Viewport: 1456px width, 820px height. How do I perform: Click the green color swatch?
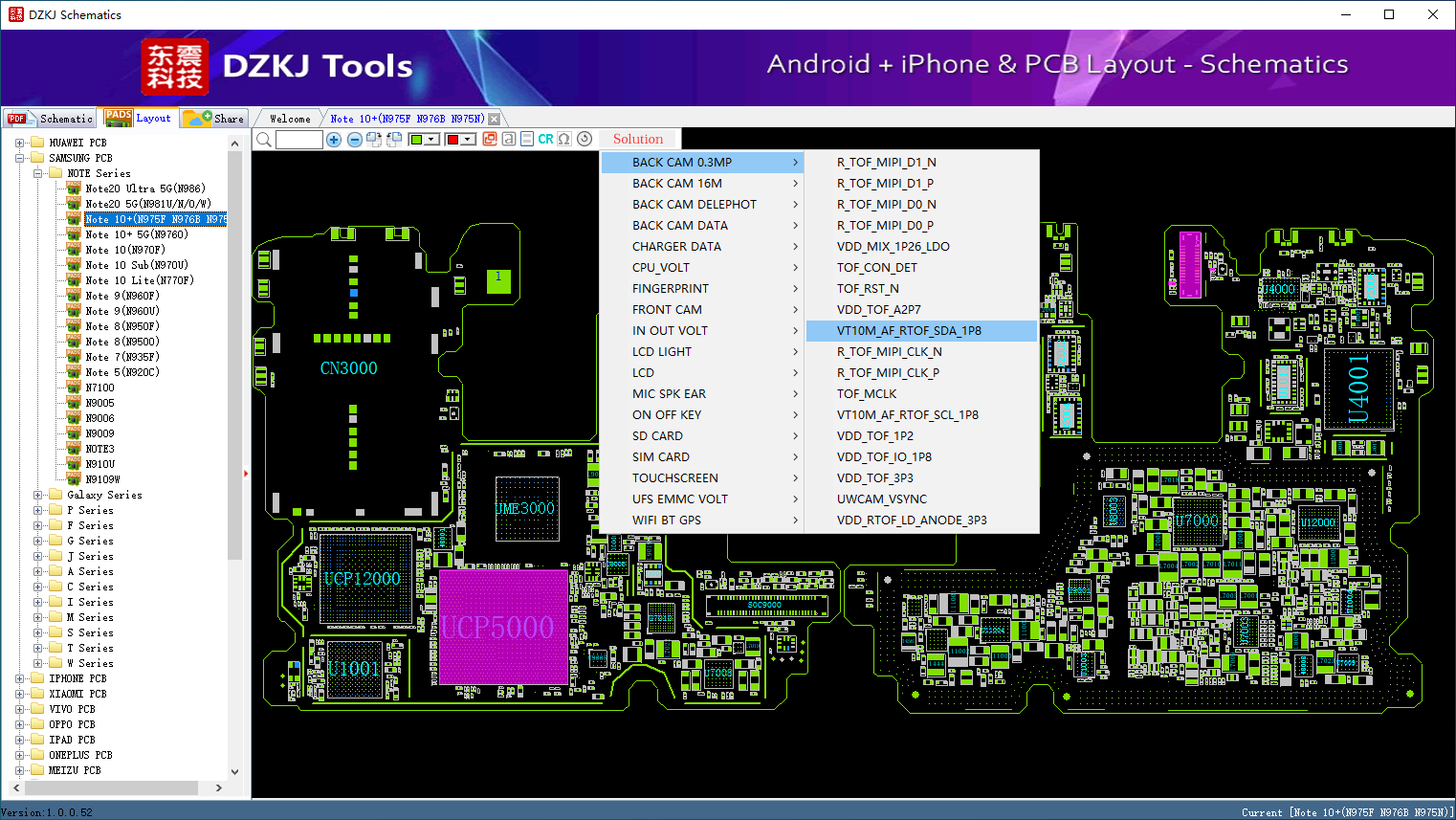pos(416,140)
